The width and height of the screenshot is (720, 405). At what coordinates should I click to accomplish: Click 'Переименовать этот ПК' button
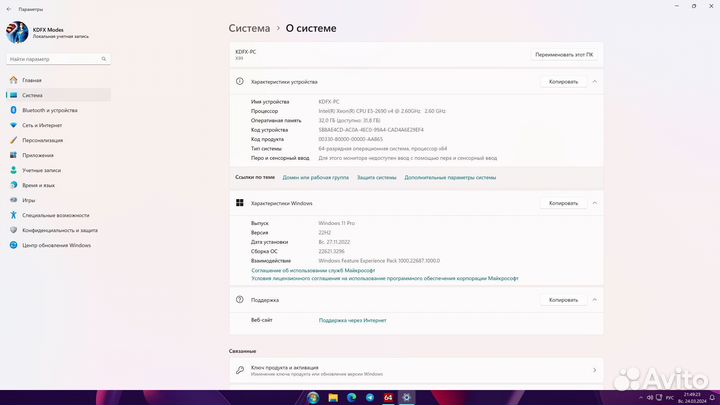564,55
